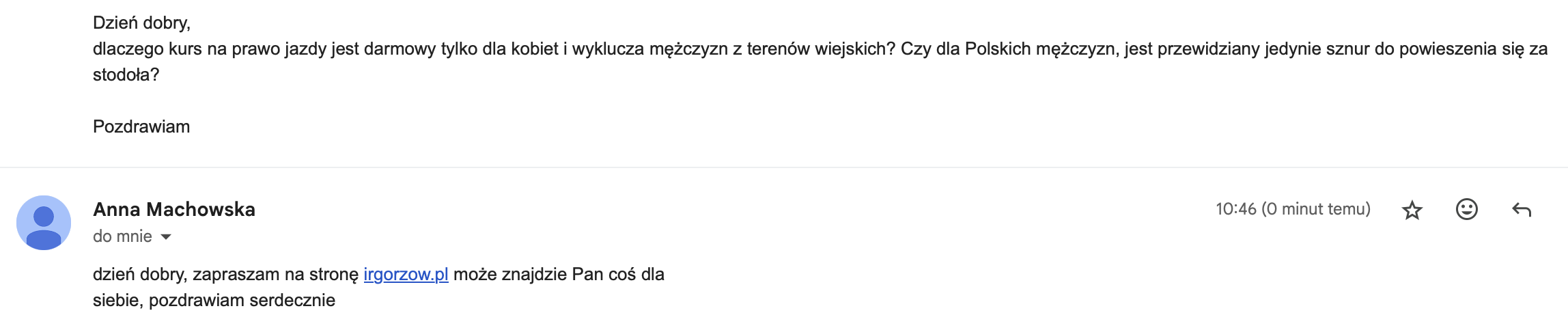Image resolution: width=1568 pixels, height=328 pixels.
Task: Reply using the arrow icon
Action: (1522, 210)
